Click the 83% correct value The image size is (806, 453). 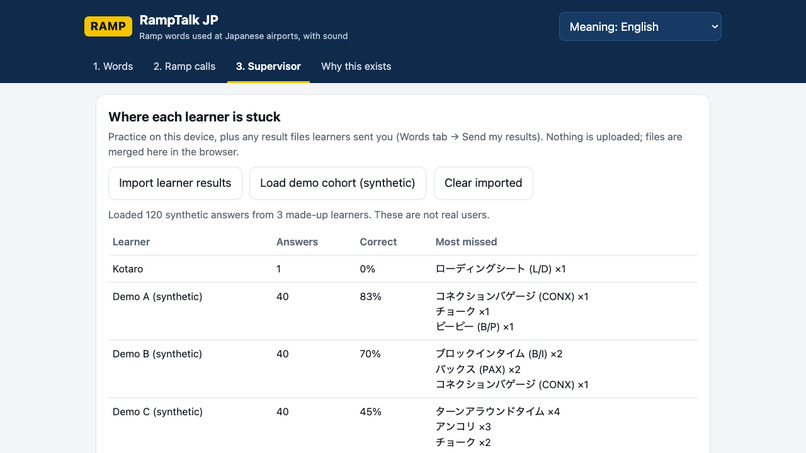click(371, 297)
